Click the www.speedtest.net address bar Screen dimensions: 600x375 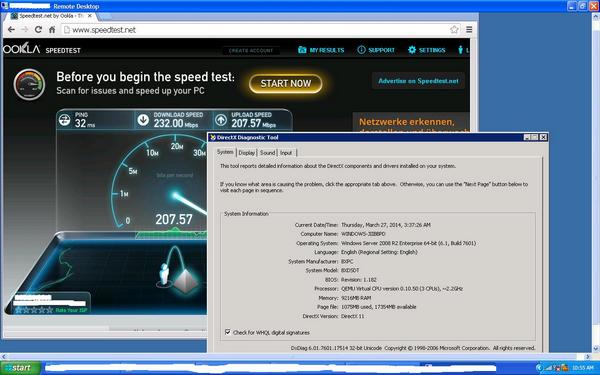tap(260, 29)
